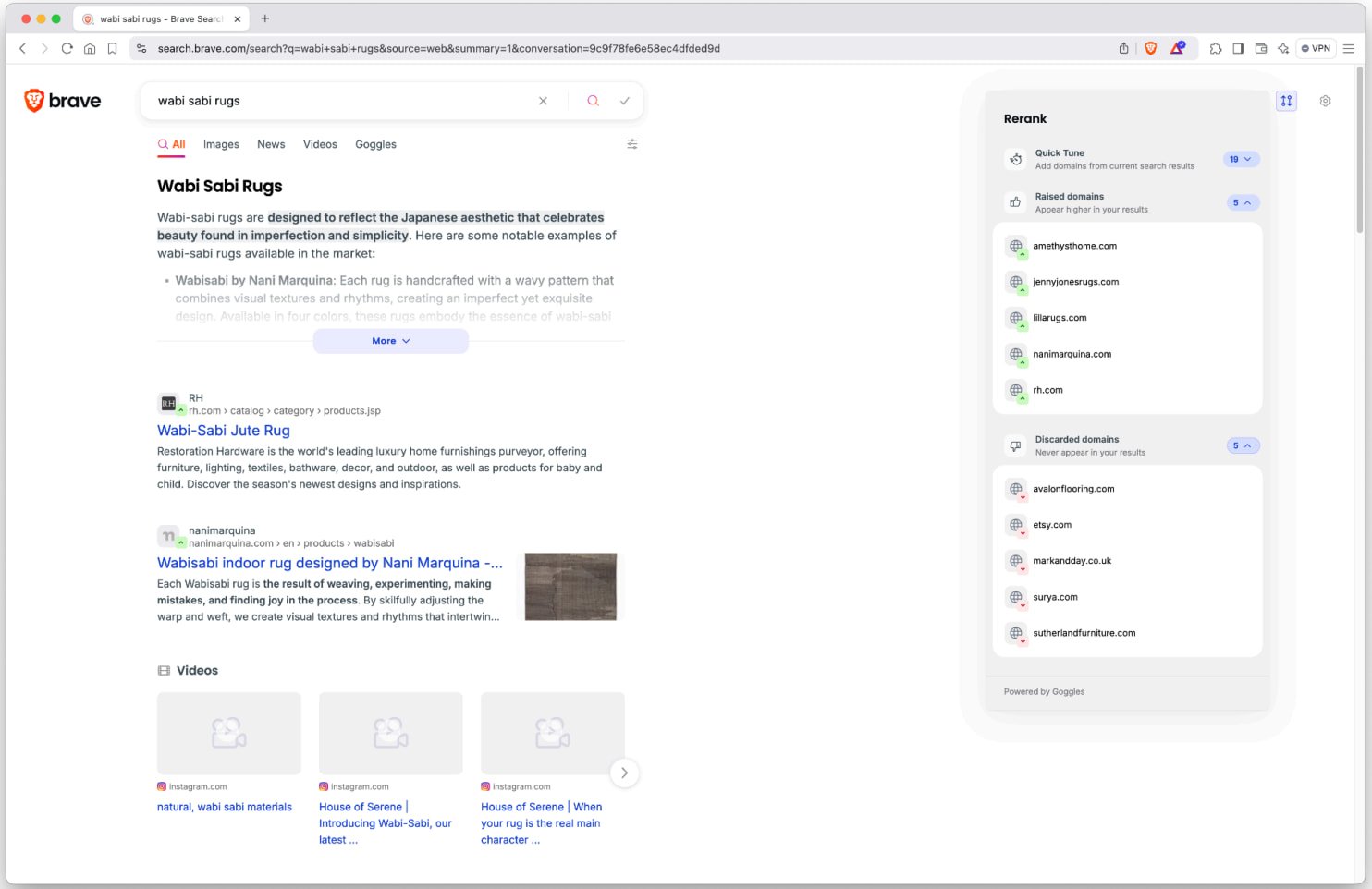Toggle the browser sidebar panel icon

tap(1238, 48)
